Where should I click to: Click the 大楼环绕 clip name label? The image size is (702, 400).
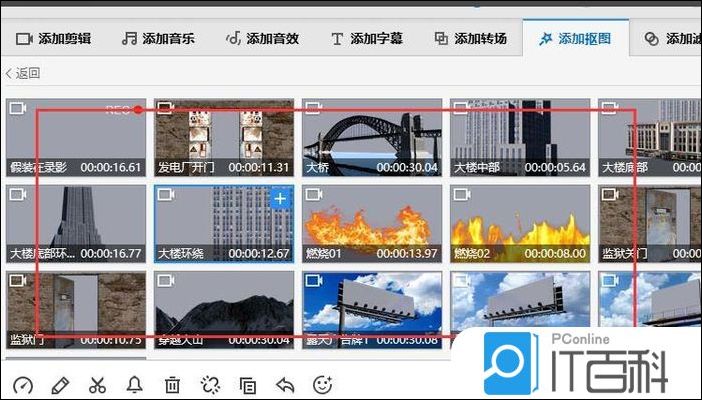181,254
